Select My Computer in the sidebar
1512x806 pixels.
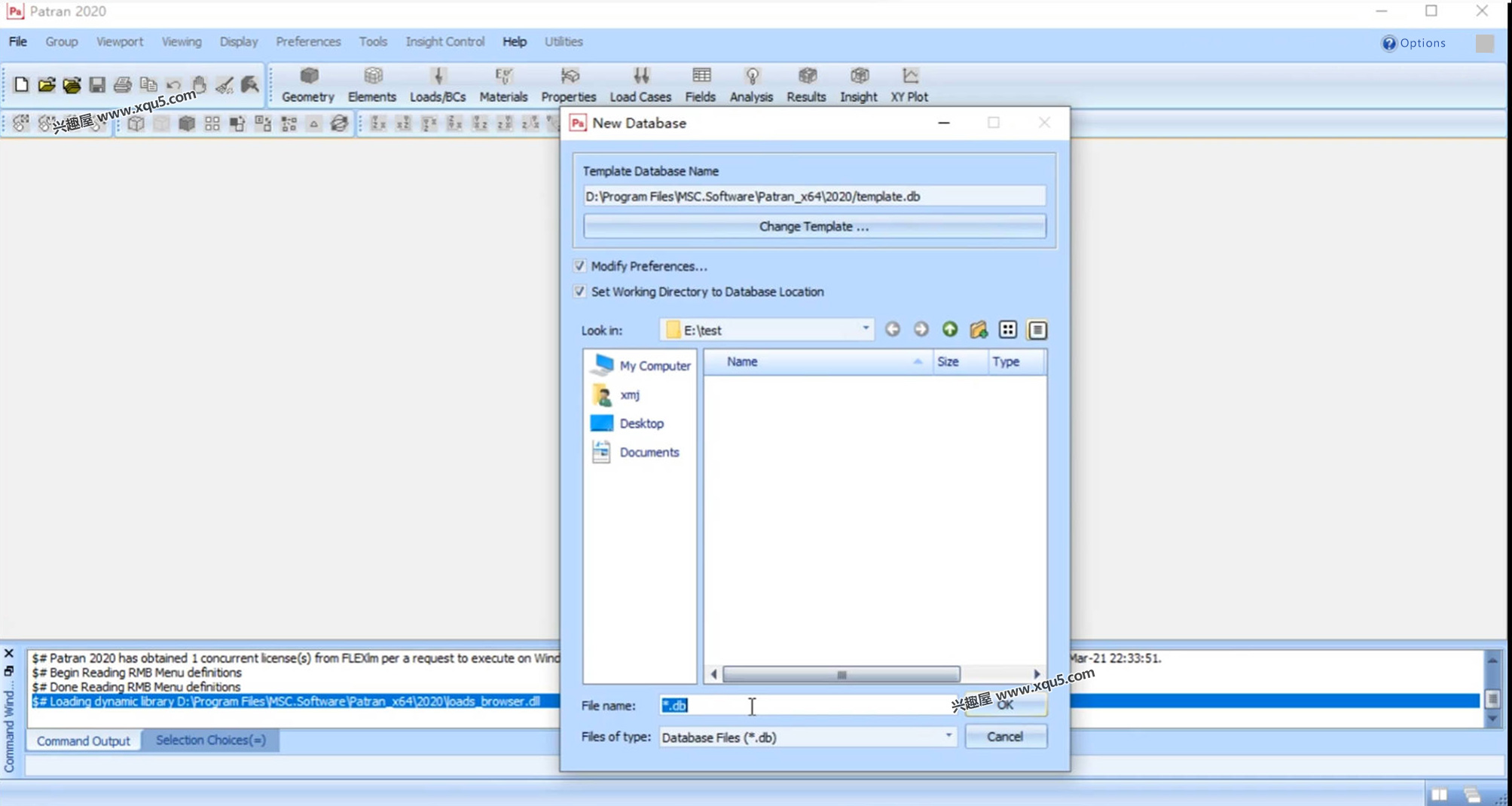click(x=641, y=365)
